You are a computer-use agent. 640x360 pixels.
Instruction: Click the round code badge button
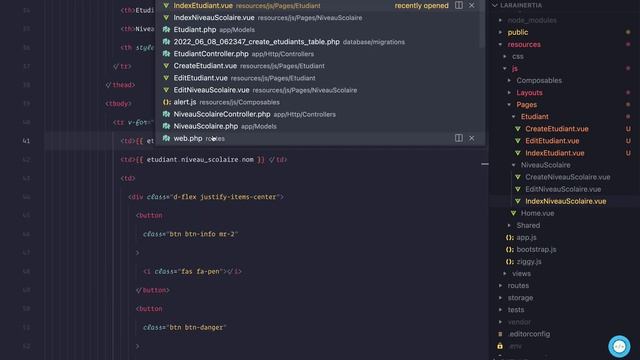coord(619,347)
